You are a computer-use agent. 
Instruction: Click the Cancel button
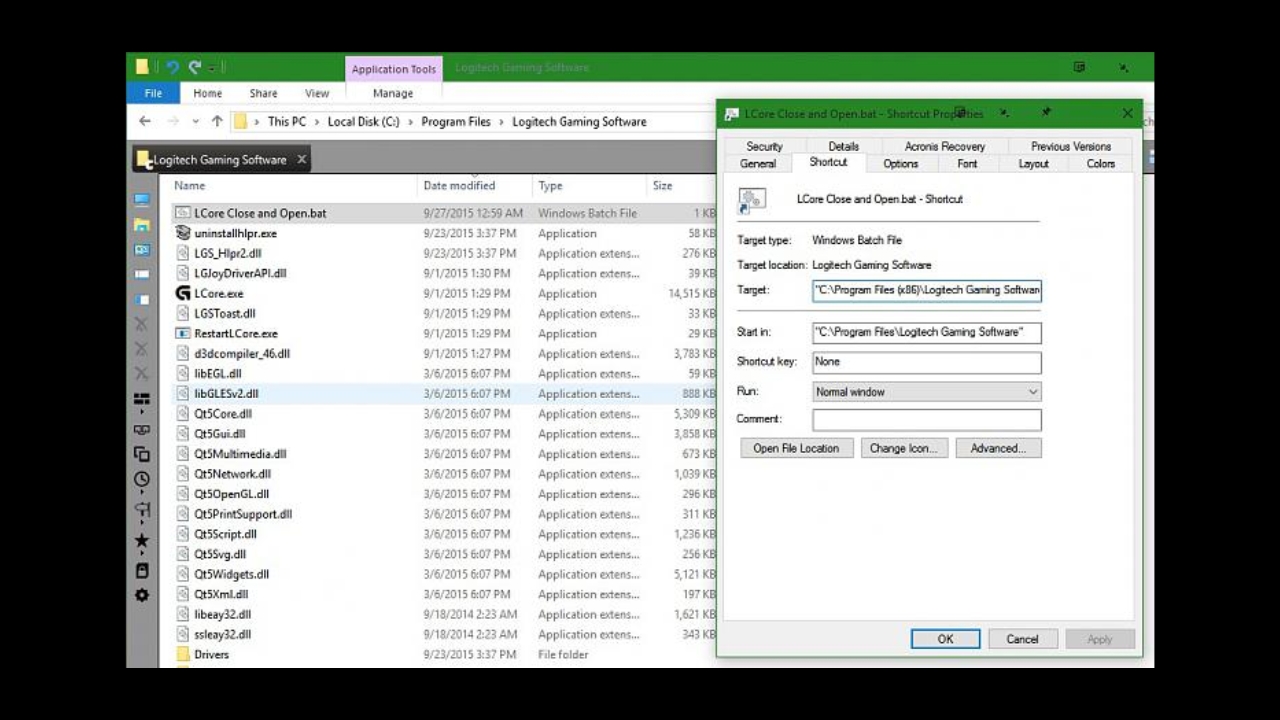(x=1022, y=639)
